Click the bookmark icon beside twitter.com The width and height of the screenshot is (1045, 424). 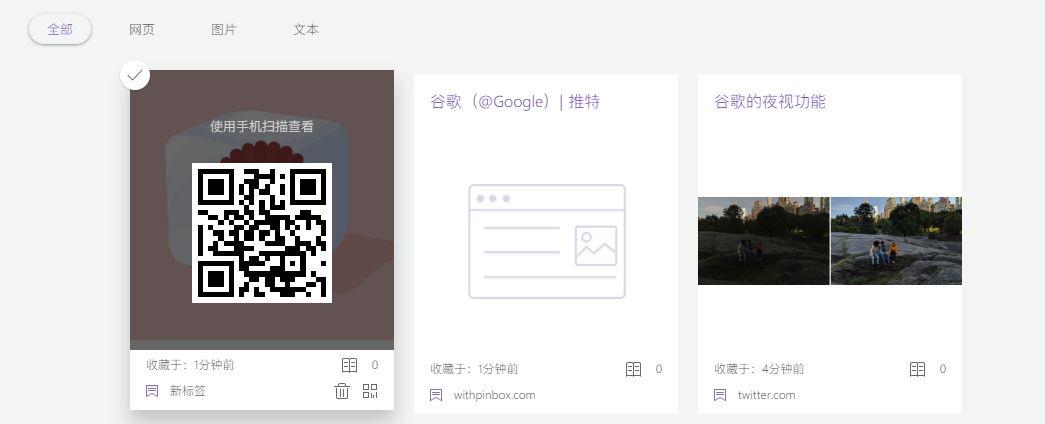click(x=720, y=395)
